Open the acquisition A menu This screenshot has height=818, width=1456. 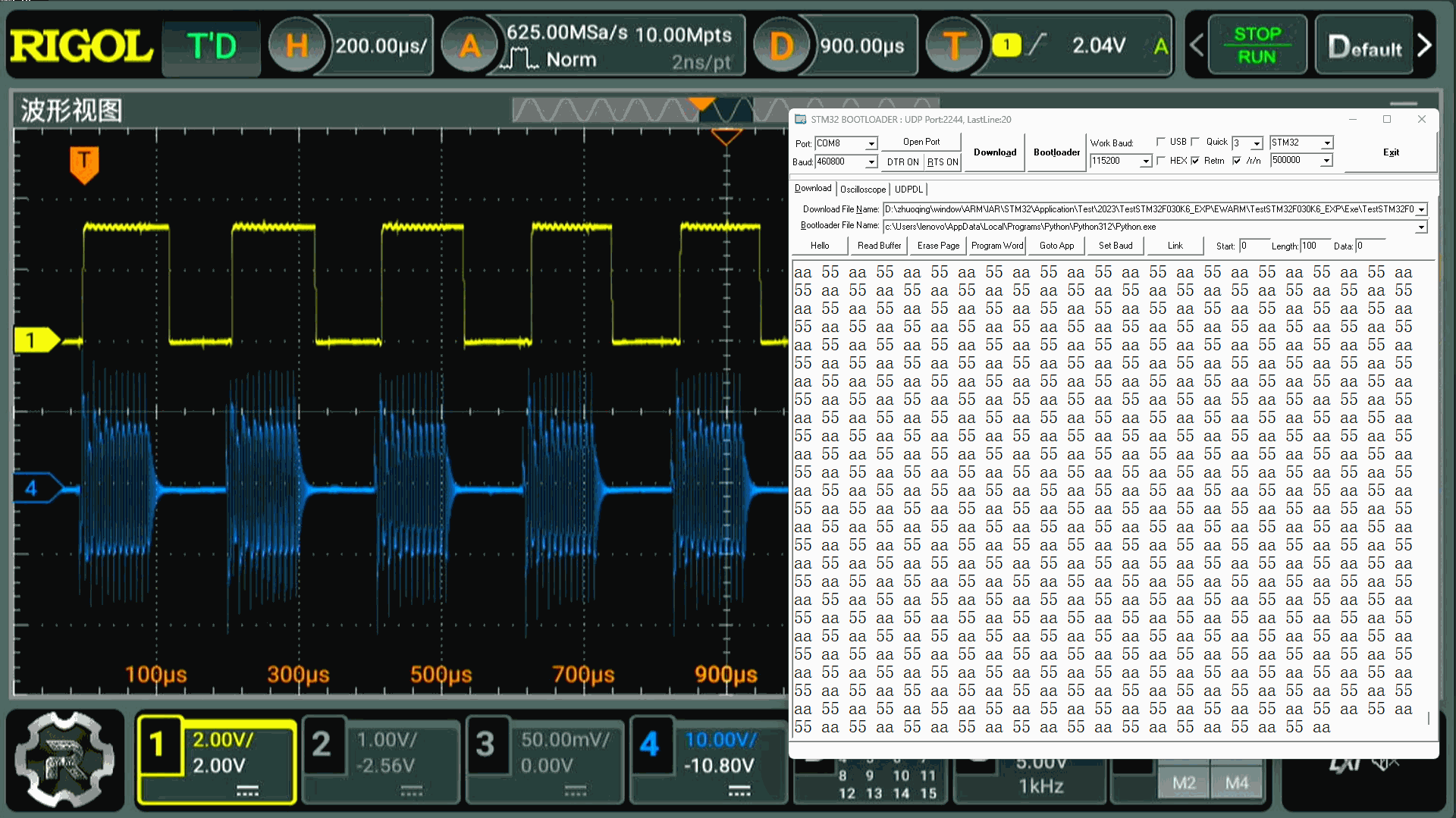click(469, 46)
